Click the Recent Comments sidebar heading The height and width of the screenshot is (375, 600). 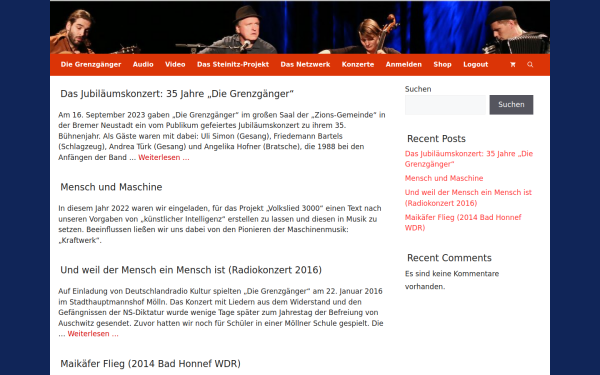(449, 258)
